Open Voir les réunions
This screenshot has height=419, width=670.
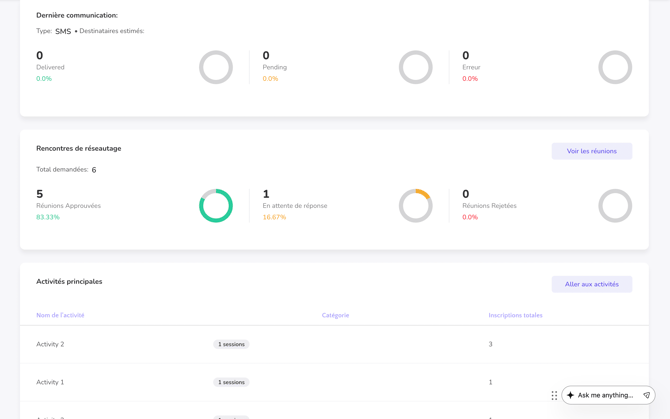[591, 151]
